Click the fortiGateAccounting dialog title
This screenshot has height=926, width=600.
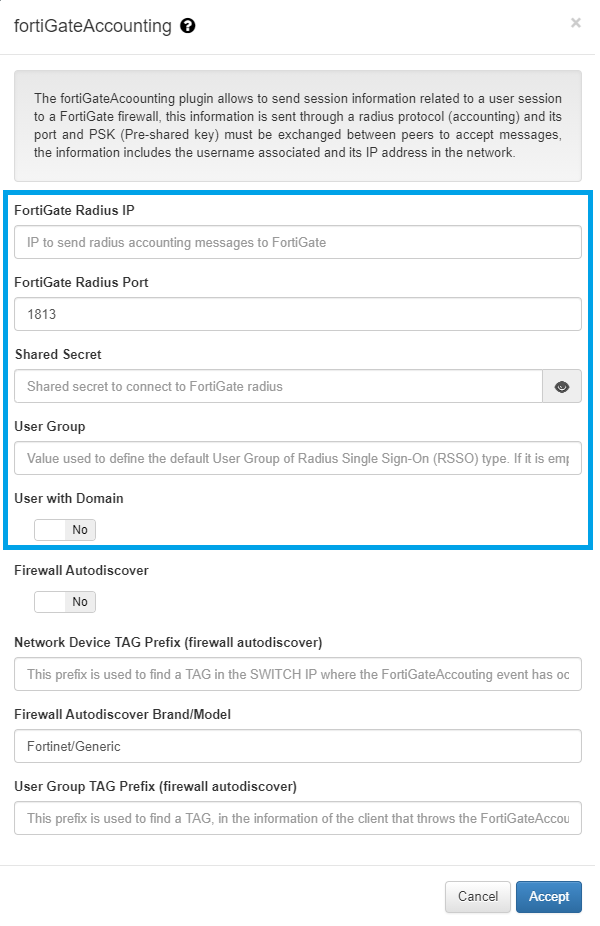[x=93, y=26]
